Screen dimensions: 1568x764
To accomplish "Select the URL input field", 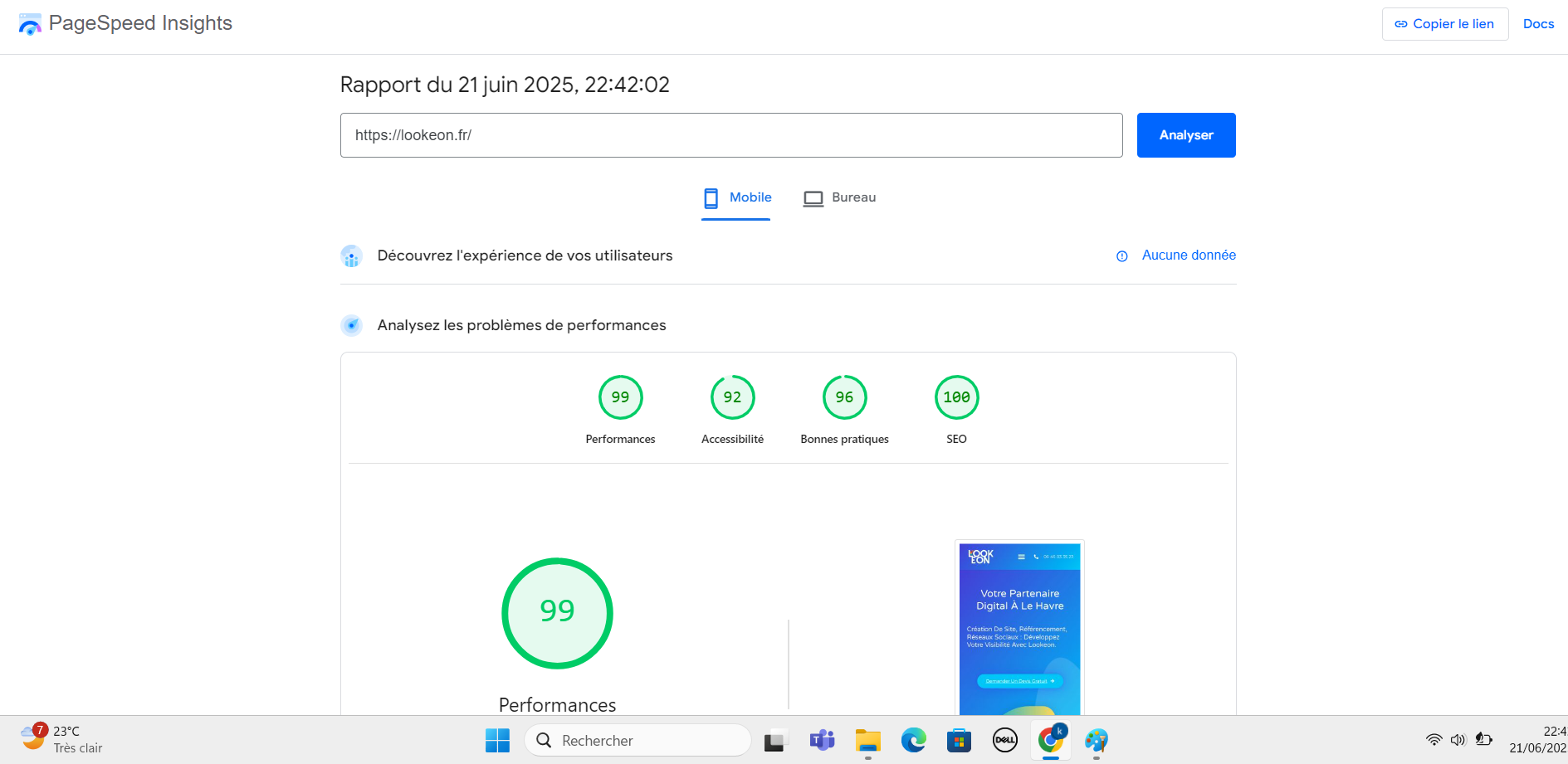I will [730, 134].
